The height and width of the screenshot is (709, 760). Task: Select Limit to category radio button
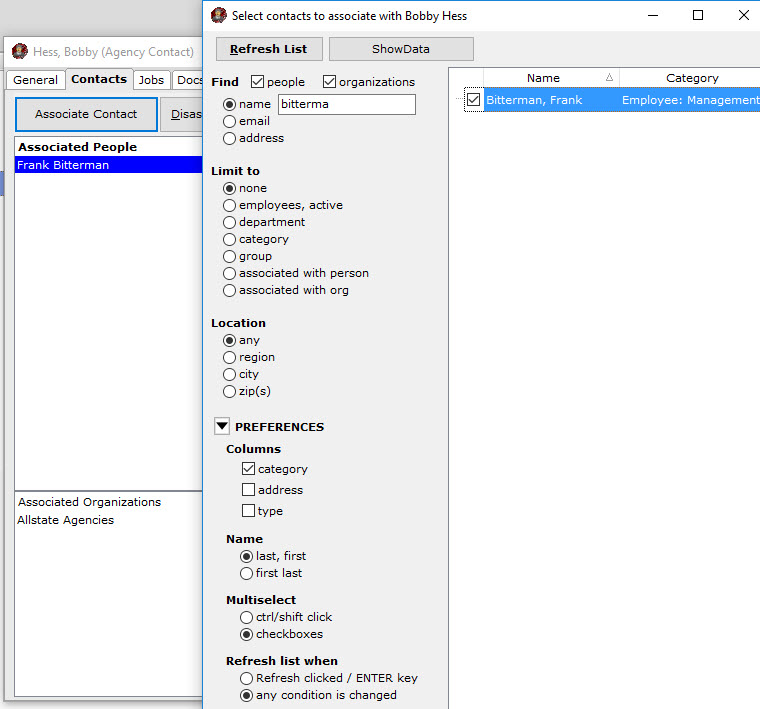tap(229, 239)
